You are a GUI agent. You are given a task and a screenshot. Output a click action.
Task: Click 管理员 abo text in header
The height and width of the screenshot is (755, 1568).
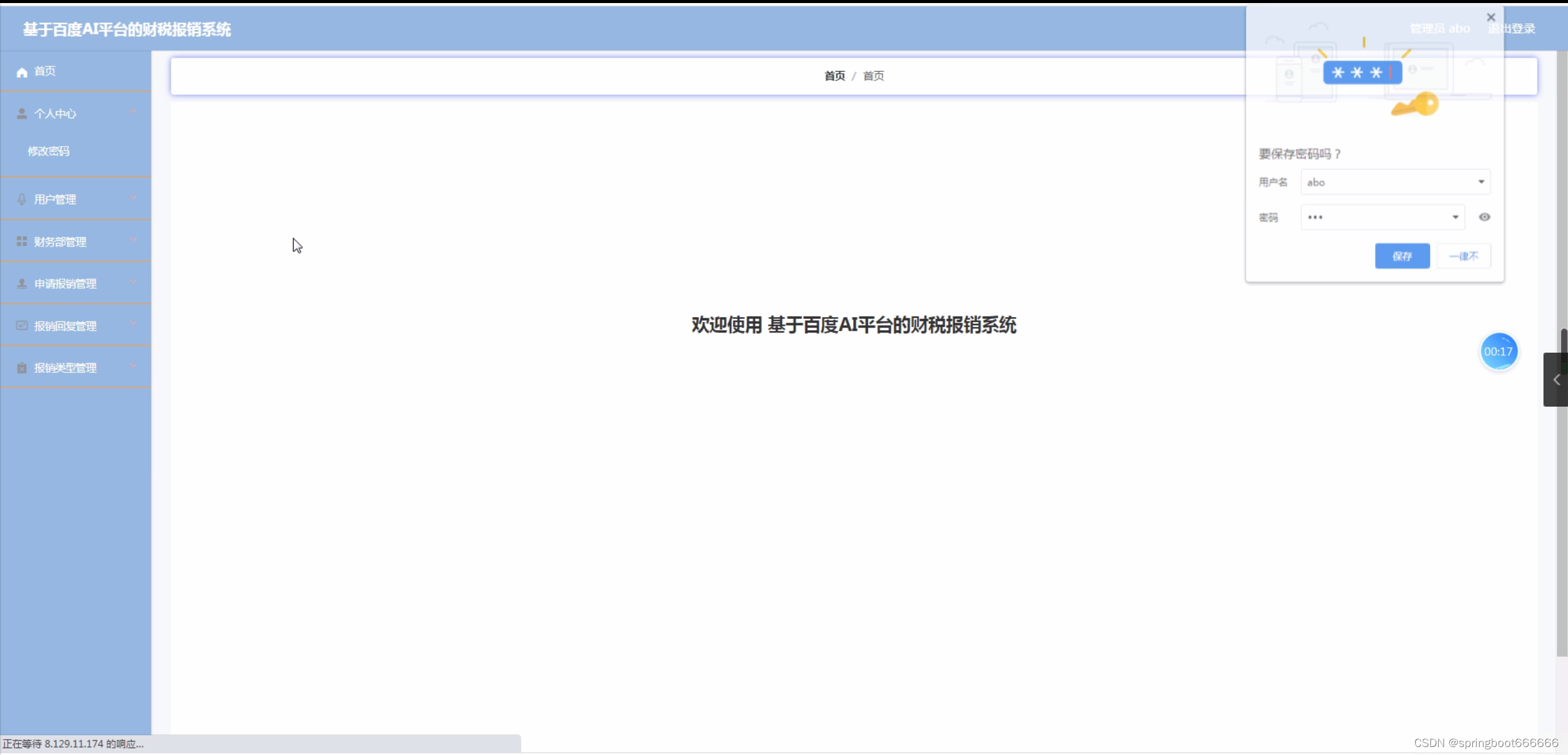click(1440, 29)
